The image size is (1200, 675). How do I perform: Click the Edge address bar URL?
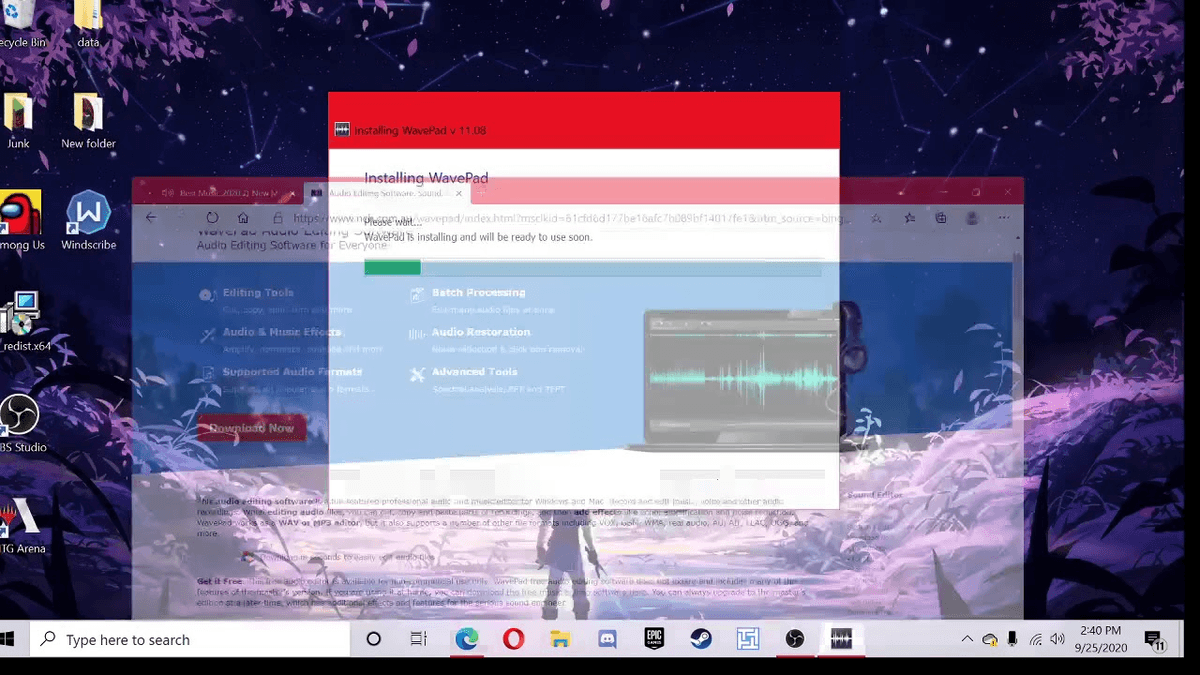click(572, 218)
